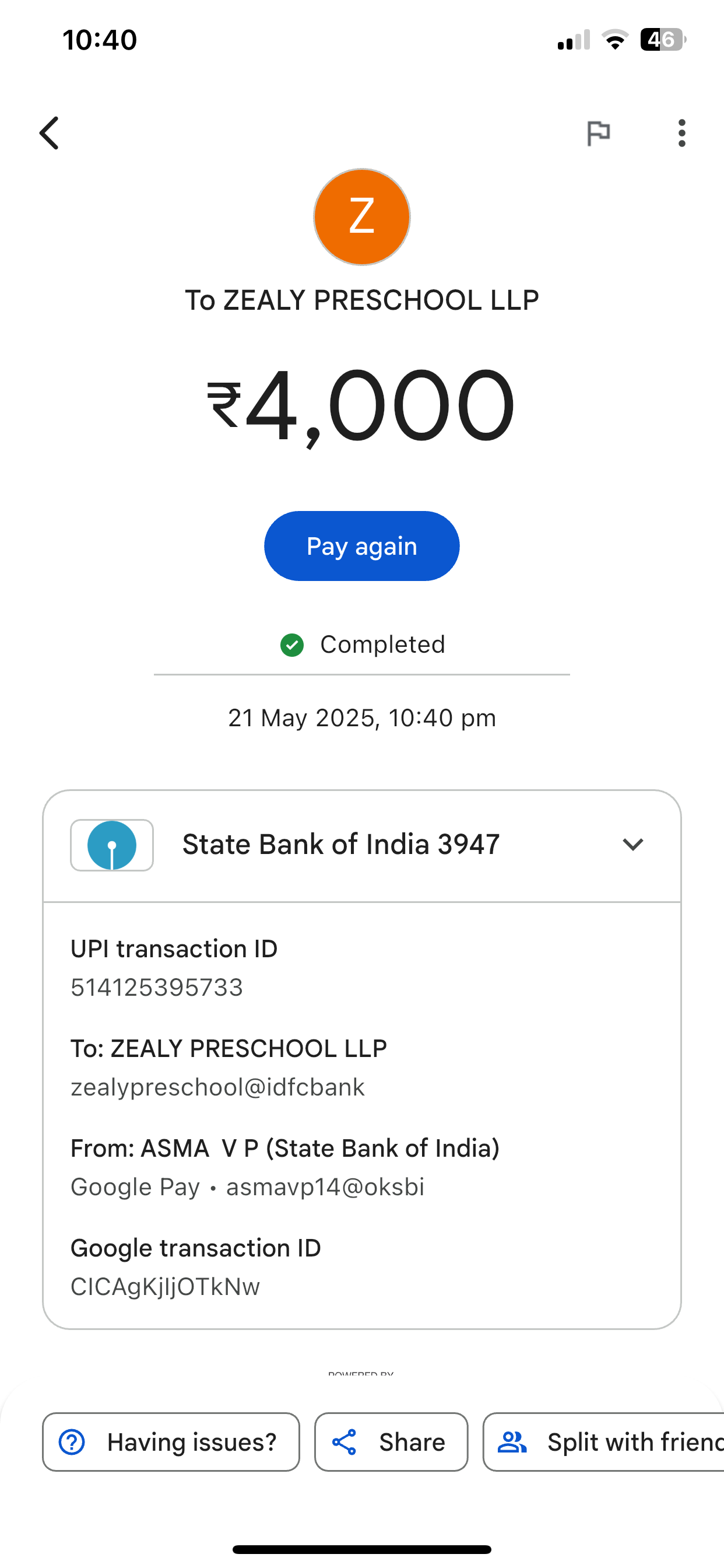
Task: Tap the State Bank of India 3947 row
Action: coord(340,845)
